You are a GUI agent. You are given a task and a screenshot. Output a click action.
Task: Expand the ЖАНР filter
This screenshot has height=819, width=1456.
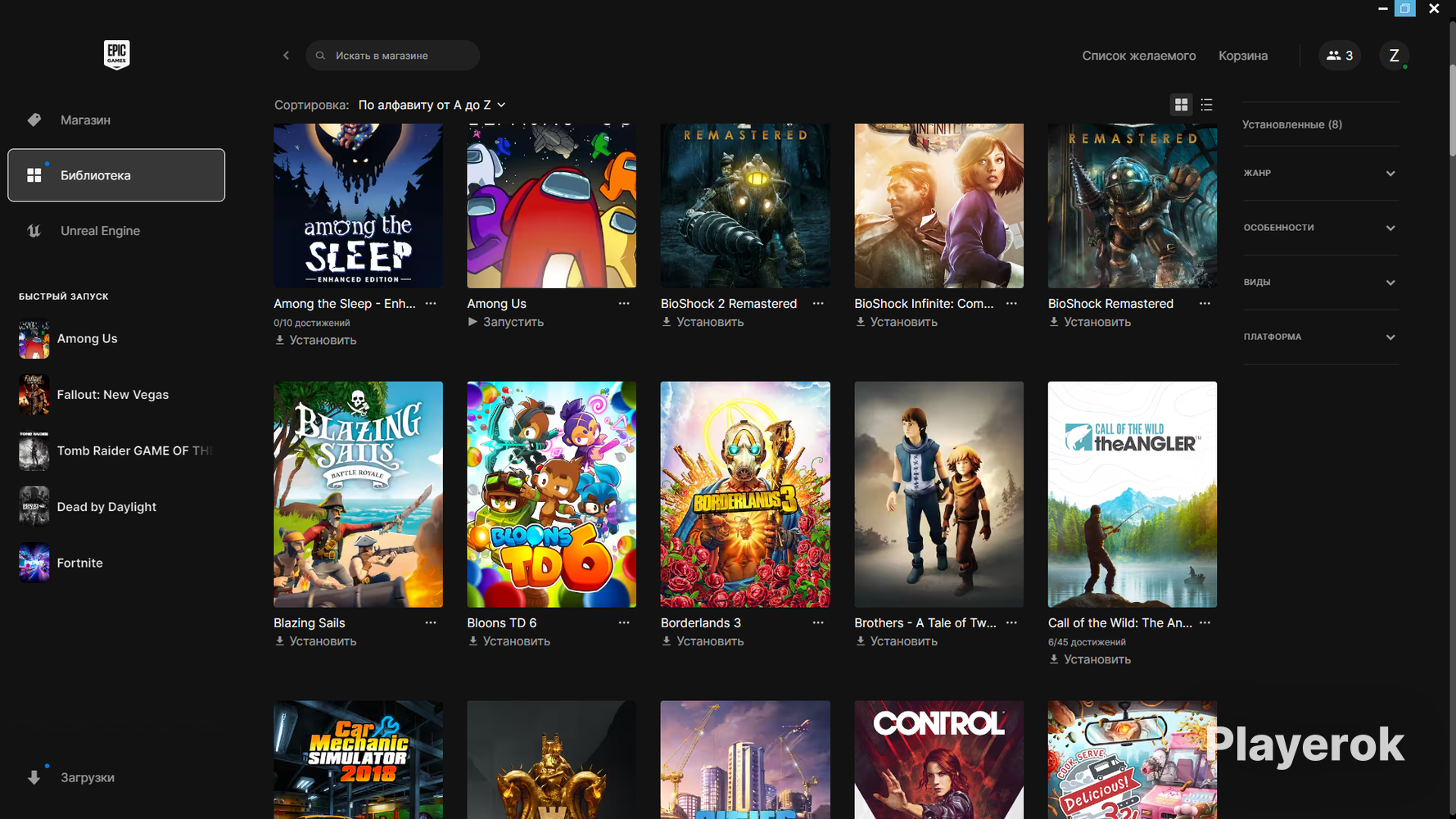(x=1320, y=174)
